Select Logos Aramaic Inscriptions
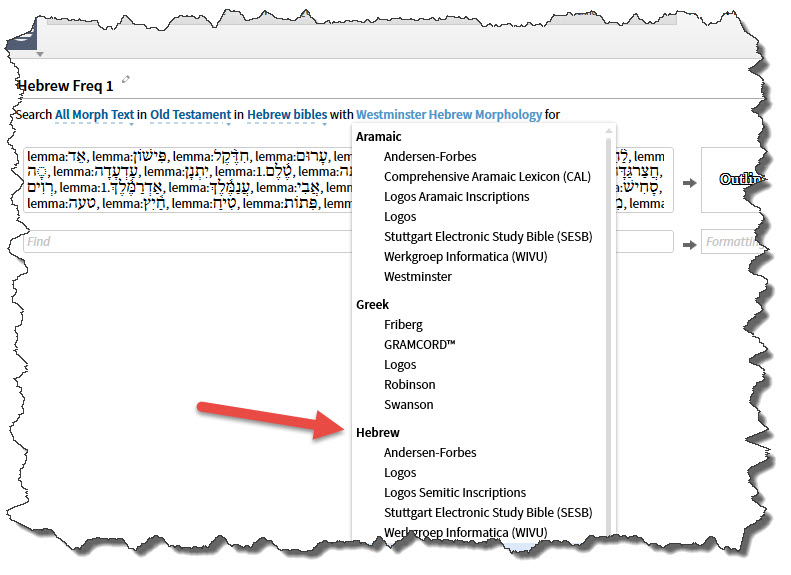Image resolution: width=791 pixels, height=575 pixels. (457, 197)
